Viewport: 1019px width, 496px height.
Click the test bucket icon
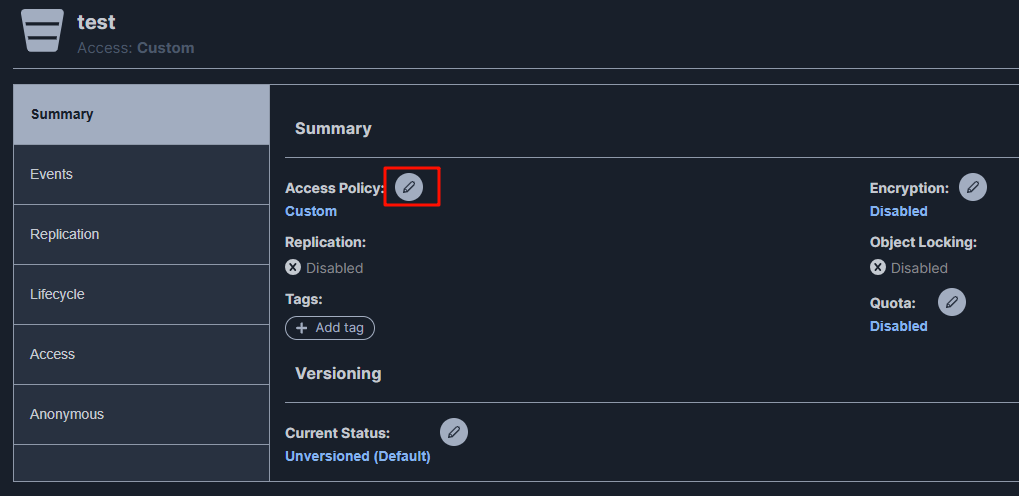(42, 31)
